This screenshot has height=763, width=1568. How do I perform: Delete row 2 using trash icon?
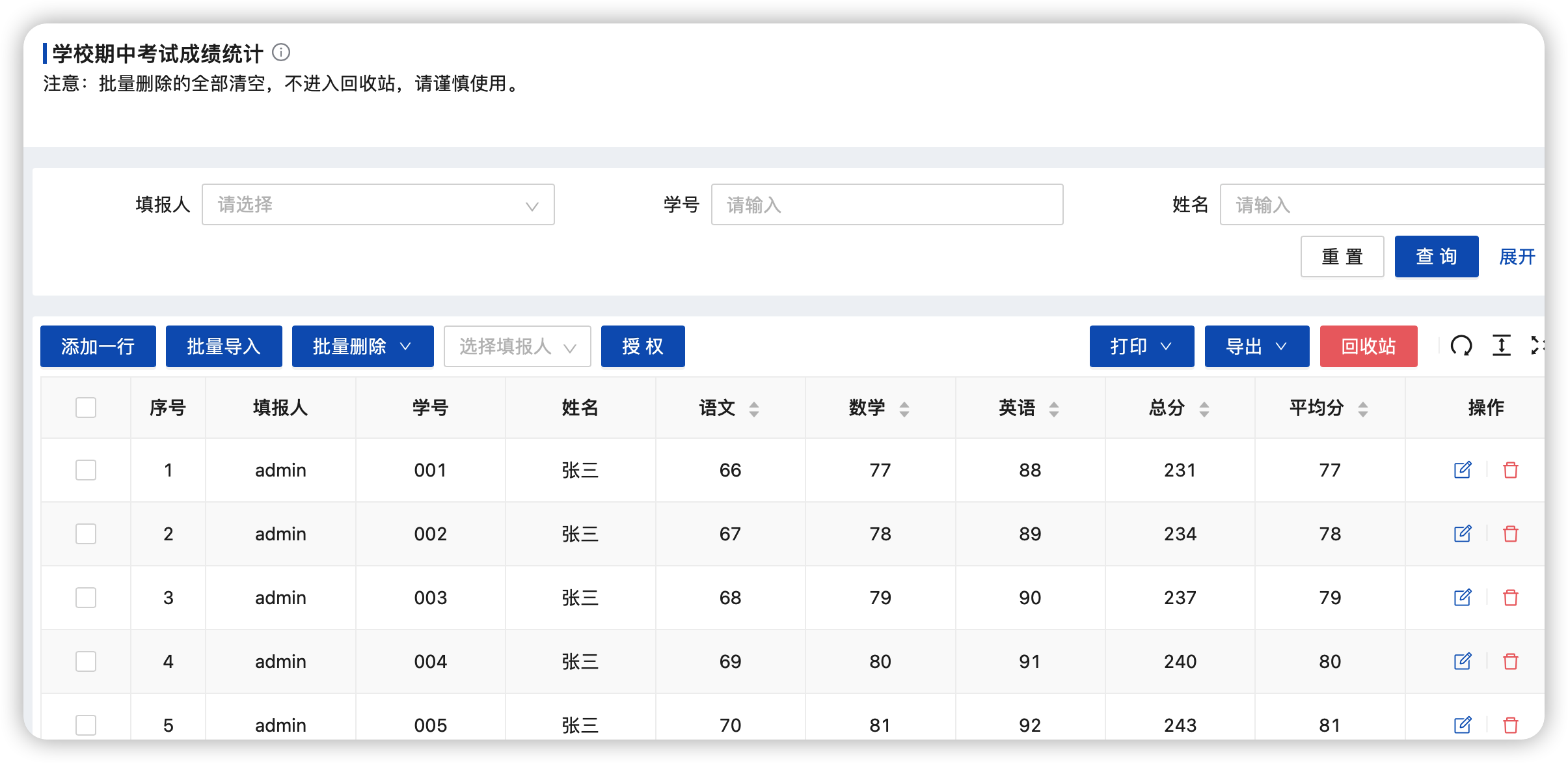point(1511,534)
